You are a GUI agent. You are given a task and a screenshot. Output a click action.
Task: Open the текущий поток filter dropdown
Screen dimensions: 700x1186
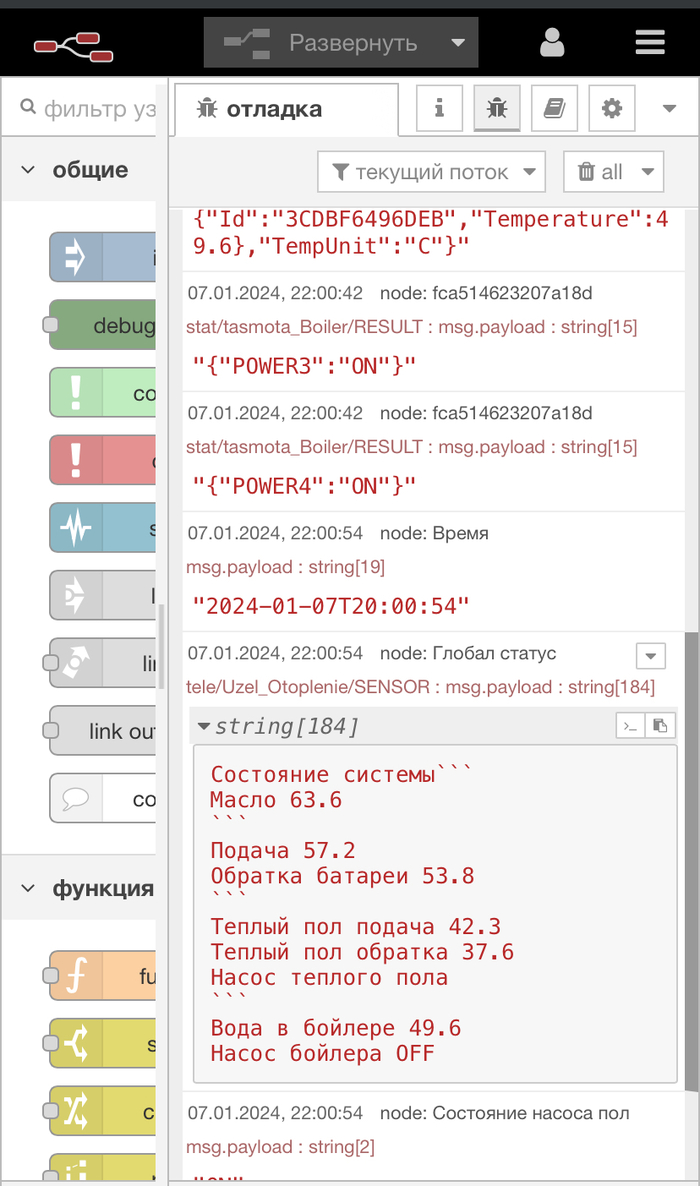431,172
